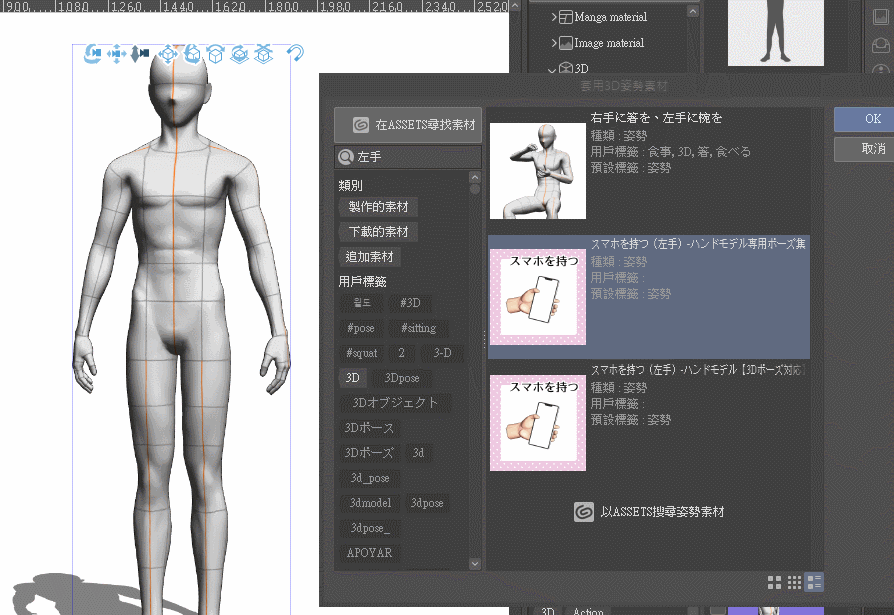Select the rotate camera manipulator icon

[x=92, y=54]
